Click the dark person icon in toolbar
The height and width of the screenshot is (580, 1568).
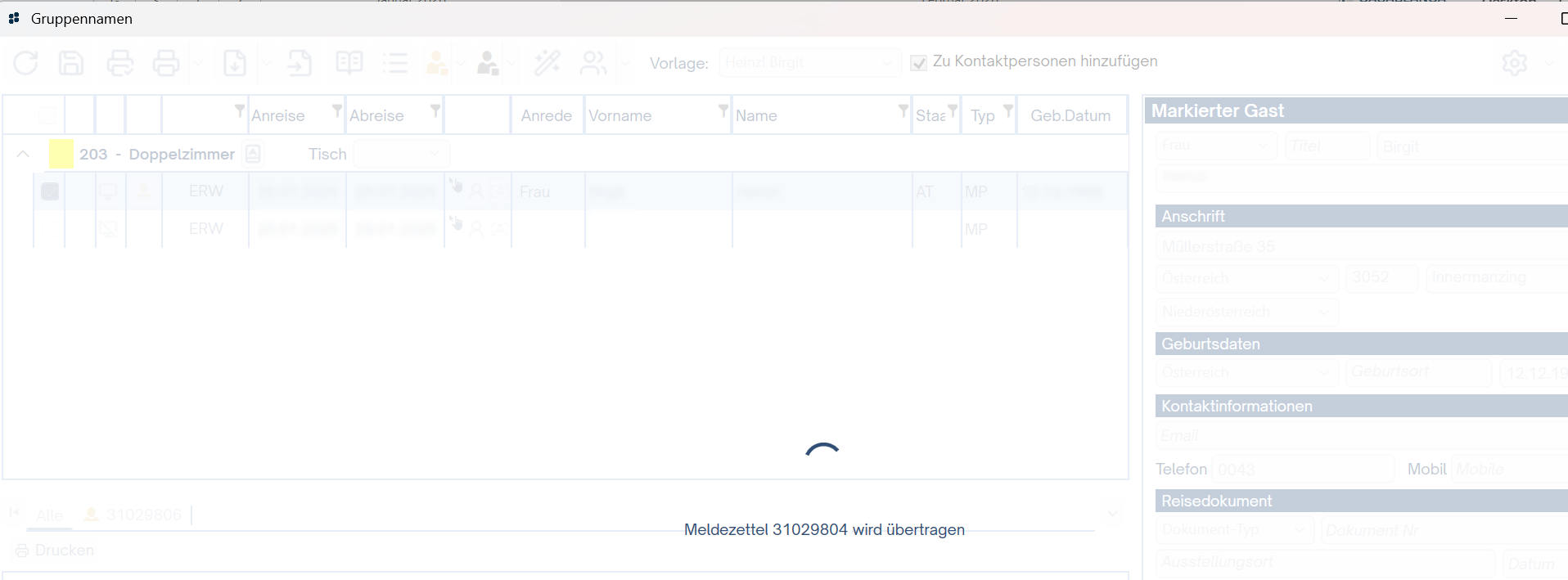[x=488, y=63]
